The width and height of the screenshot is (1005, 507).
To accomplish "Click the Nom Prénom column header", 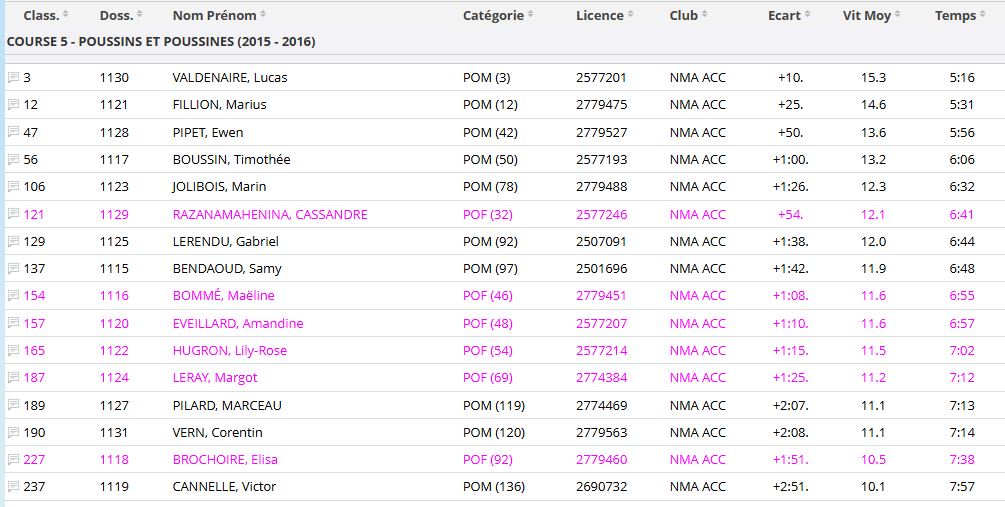I will point(214,16).
